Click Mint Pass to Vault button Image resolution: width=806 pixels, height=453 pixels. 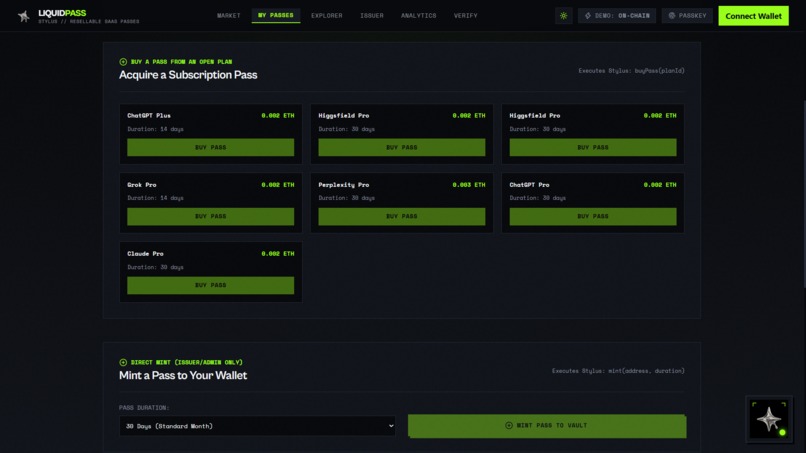pyautogui.click(x=547, y=426)
